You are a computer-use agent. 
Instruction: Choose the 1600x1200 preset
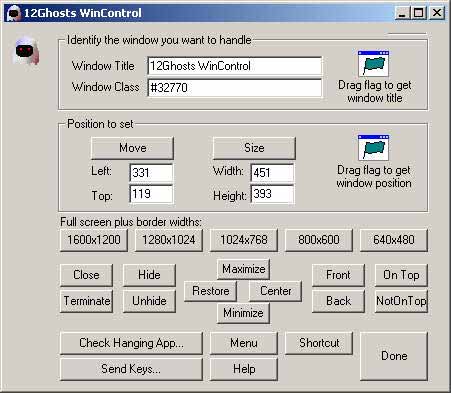coord(94,240)
